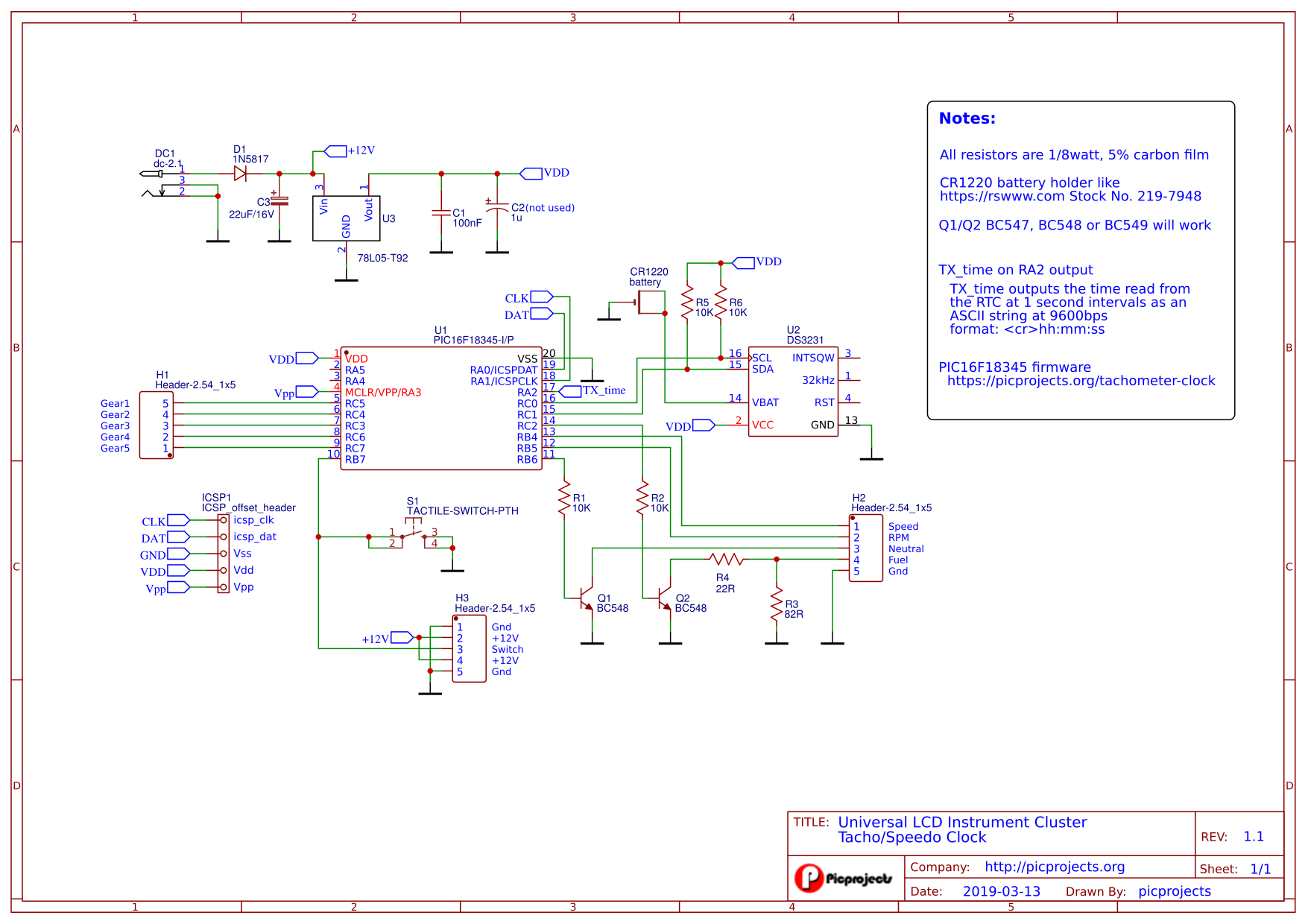
Task: Click the C3 22uF capacitor symbol
Action: point(279,201)
